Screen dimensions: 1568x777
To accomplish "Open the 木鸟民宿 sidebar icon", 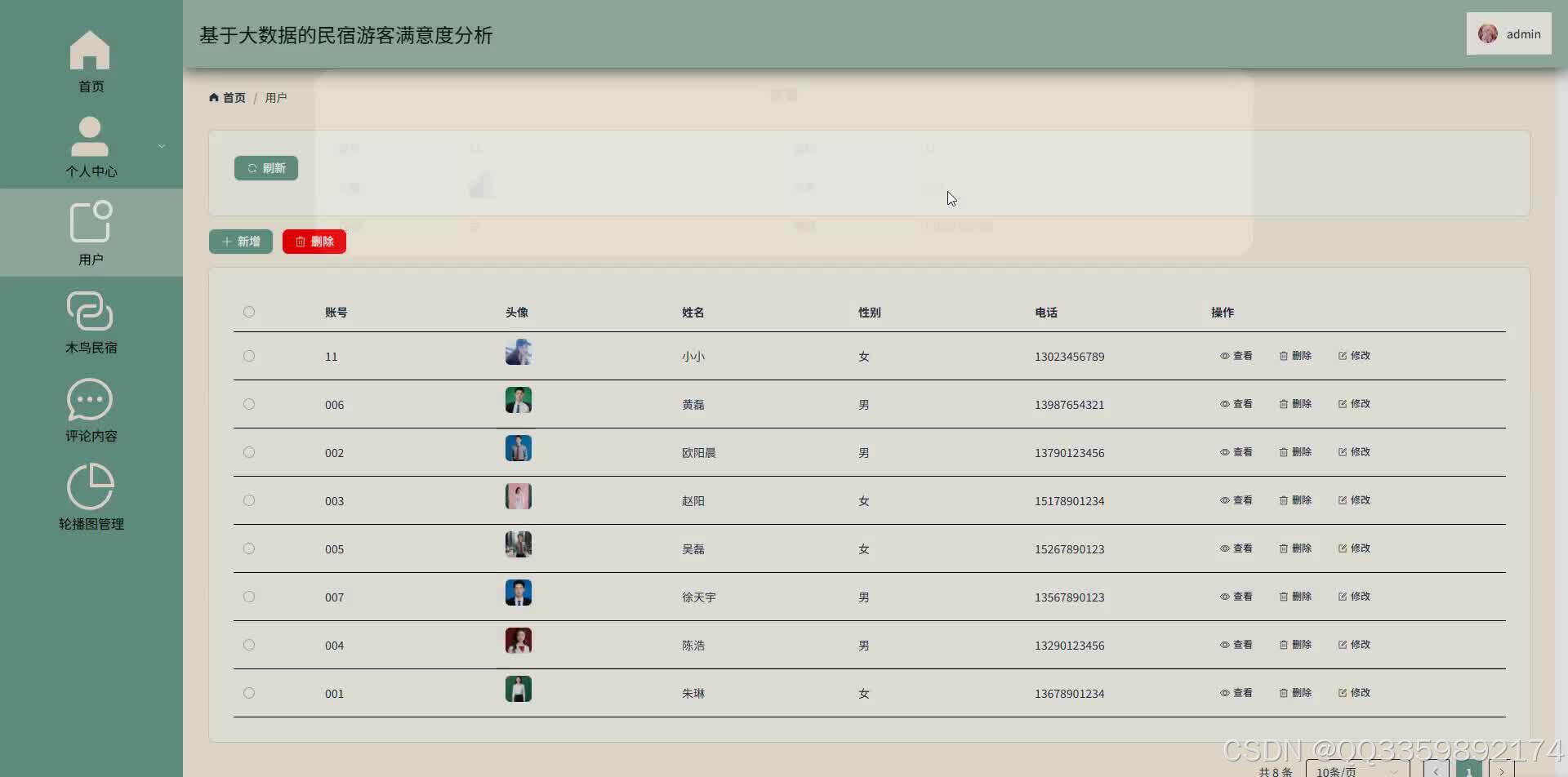I will point(90,311).
